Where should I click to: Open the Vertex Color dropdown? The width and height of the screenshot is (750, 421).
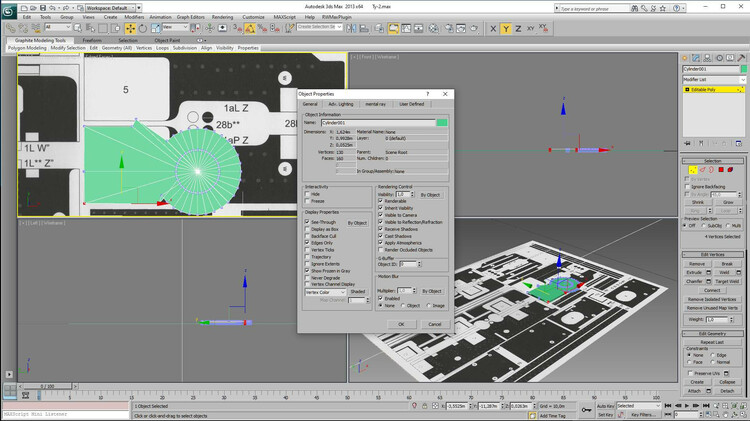[325, 292]
